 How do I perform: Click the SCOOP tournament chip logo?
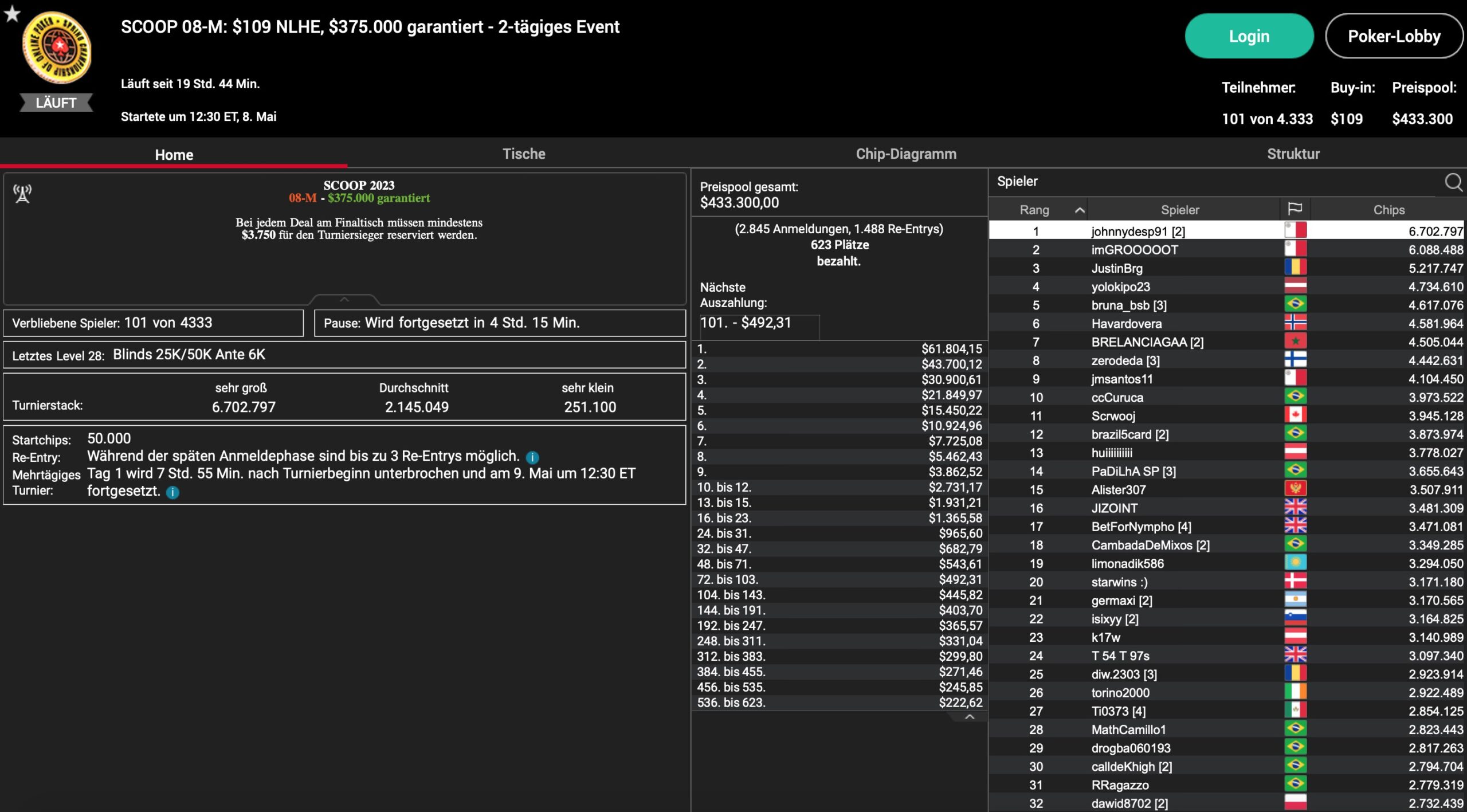(x=57, y=49)
